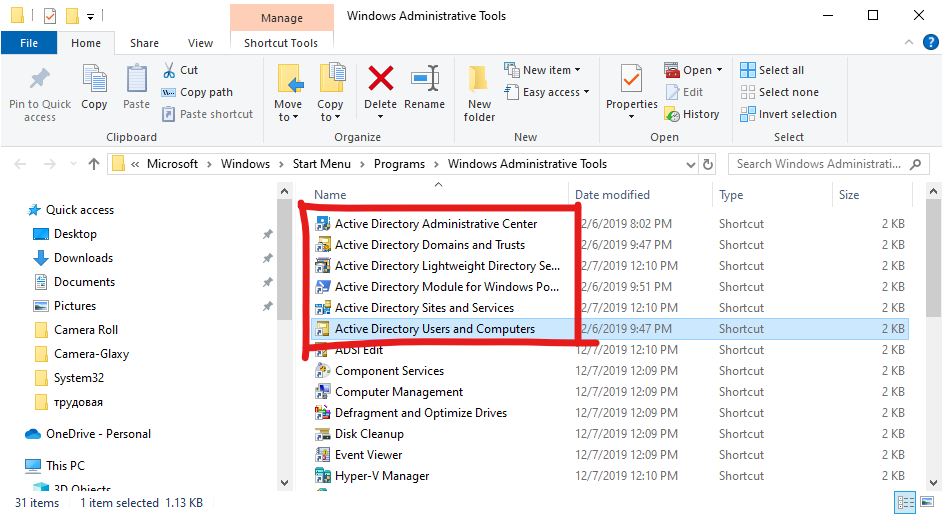Switch to the Home ribbon tab
The image size is (943, 515).
click(x=86, y=43)
